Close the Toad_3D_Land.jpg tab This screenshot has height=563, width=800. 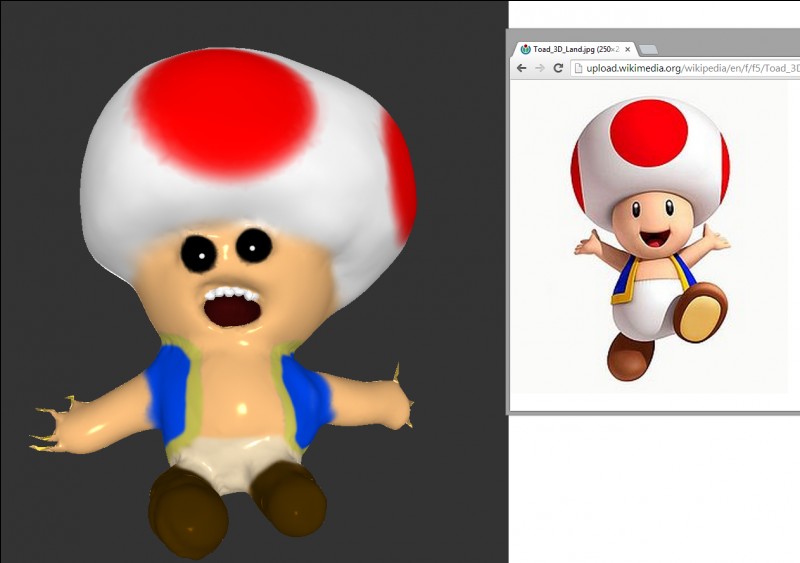point(628,50)
